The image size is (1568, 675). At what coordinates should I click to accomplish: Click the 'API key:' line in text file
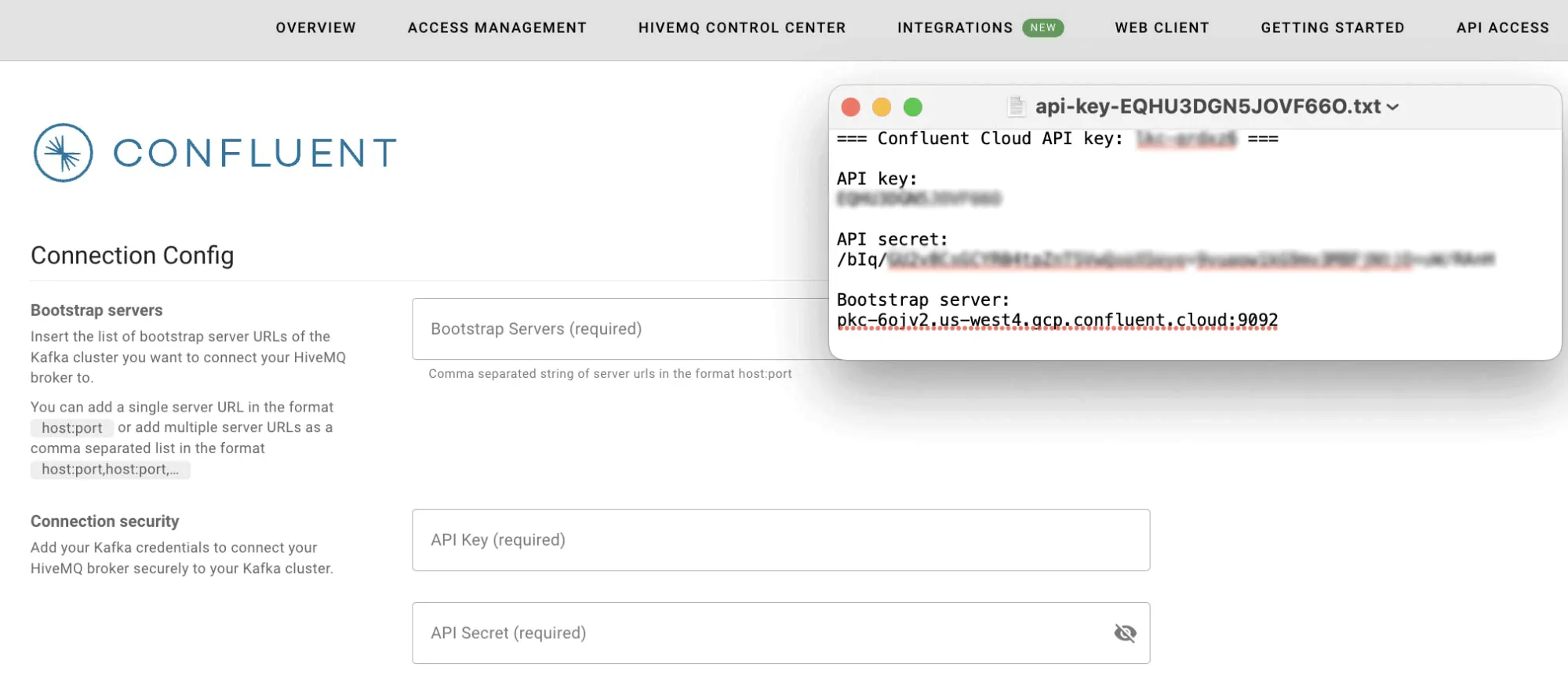coord(877,179)
